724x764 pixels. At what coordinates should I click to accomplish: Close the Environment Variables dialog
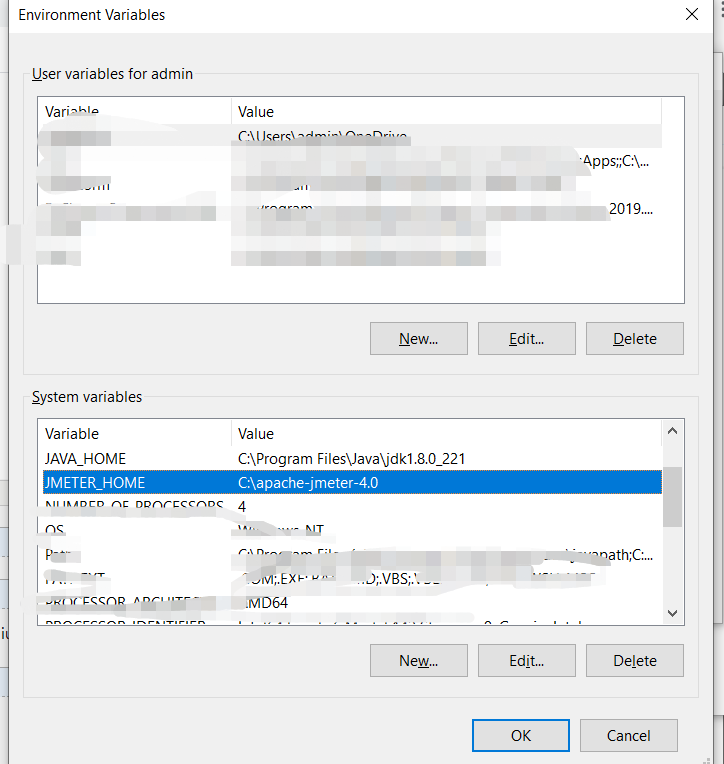click(x=691, y=14)
